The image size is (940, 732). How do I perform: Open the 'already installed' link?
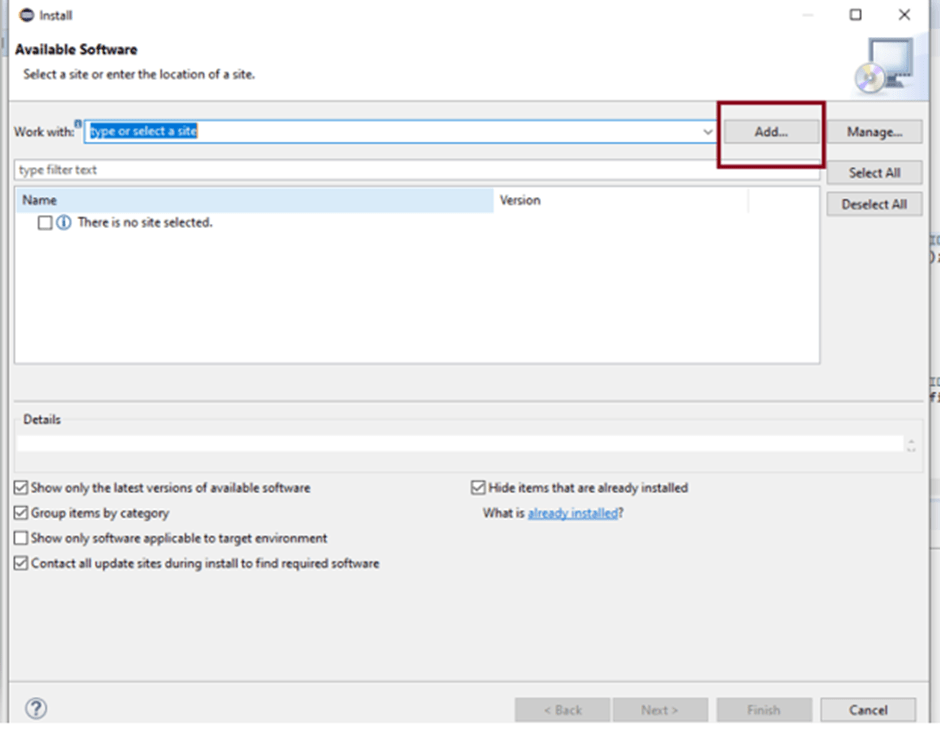click(x=572, y=513)
